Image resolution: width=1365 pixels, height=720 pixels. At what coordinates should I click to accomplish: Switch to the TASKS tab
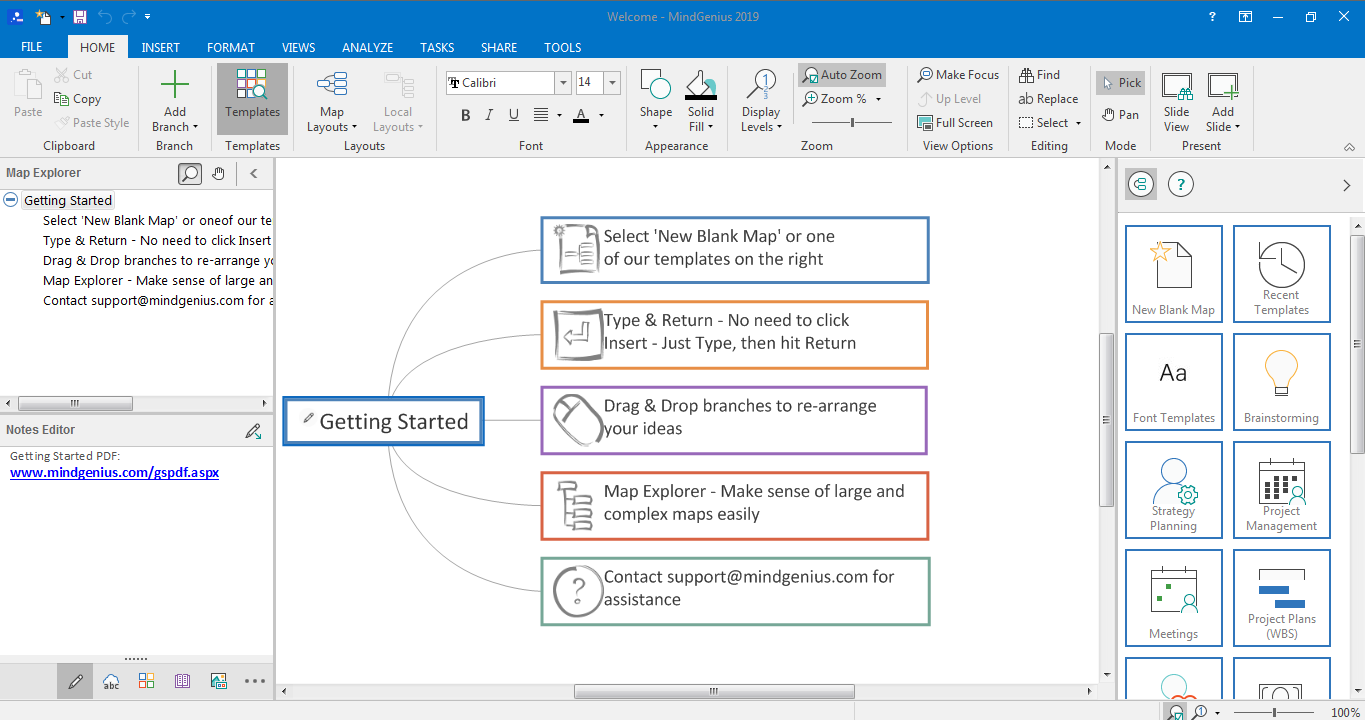[437, 47]
